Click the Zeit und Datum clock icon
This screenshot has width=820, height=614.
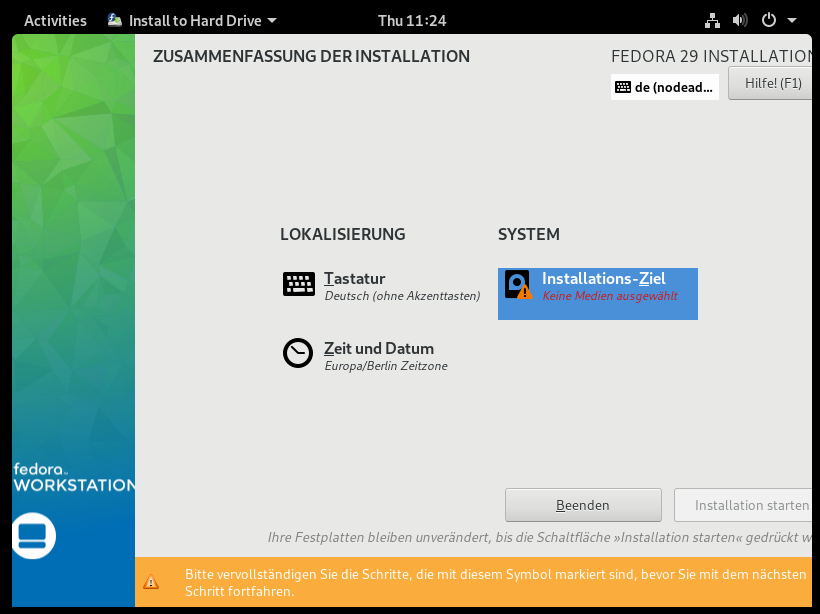[x=298, y=353]
